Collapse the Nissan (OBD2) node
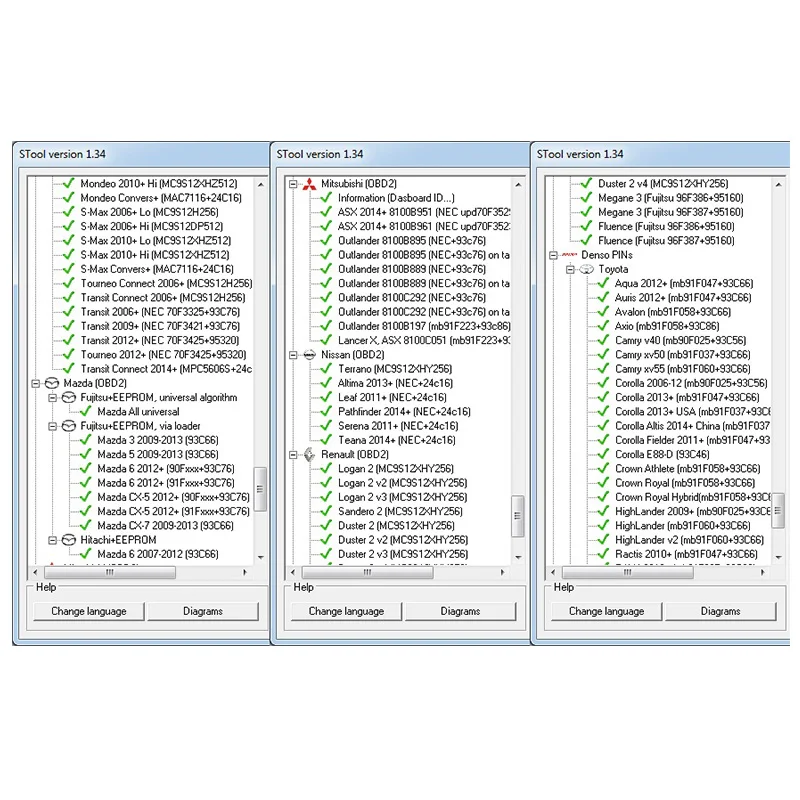 (293, 355)
